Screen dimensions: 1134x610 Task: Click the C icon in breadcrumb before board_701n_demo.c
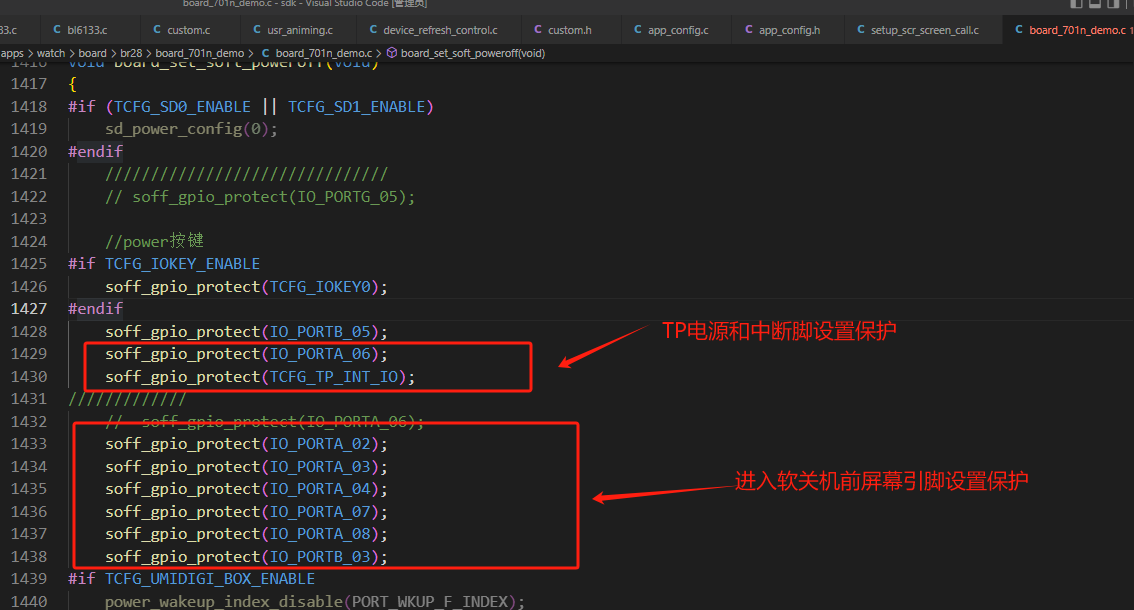(x=265, y=53)
